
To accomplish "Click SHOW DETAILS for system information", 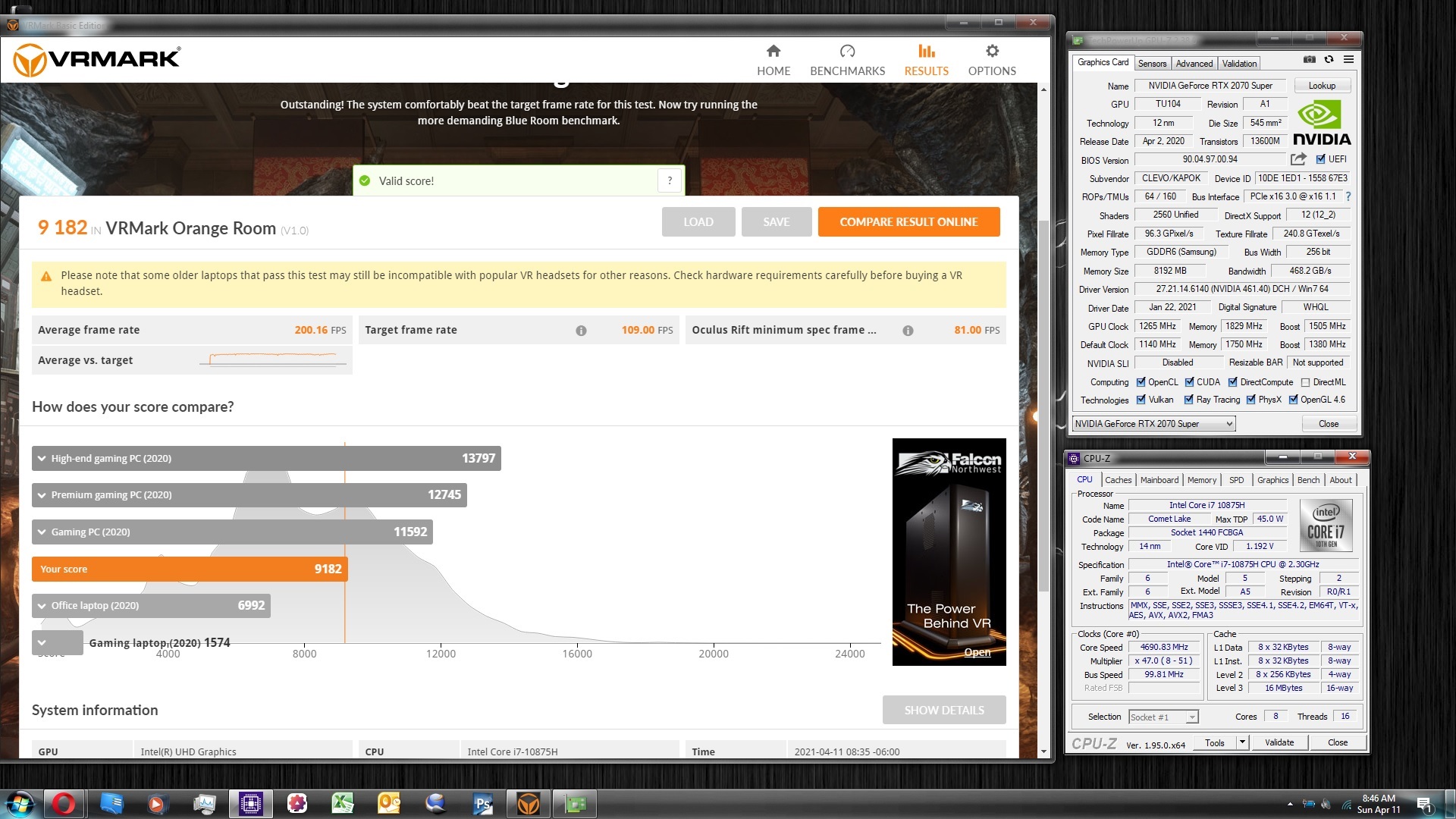I will tap(944, 710).
